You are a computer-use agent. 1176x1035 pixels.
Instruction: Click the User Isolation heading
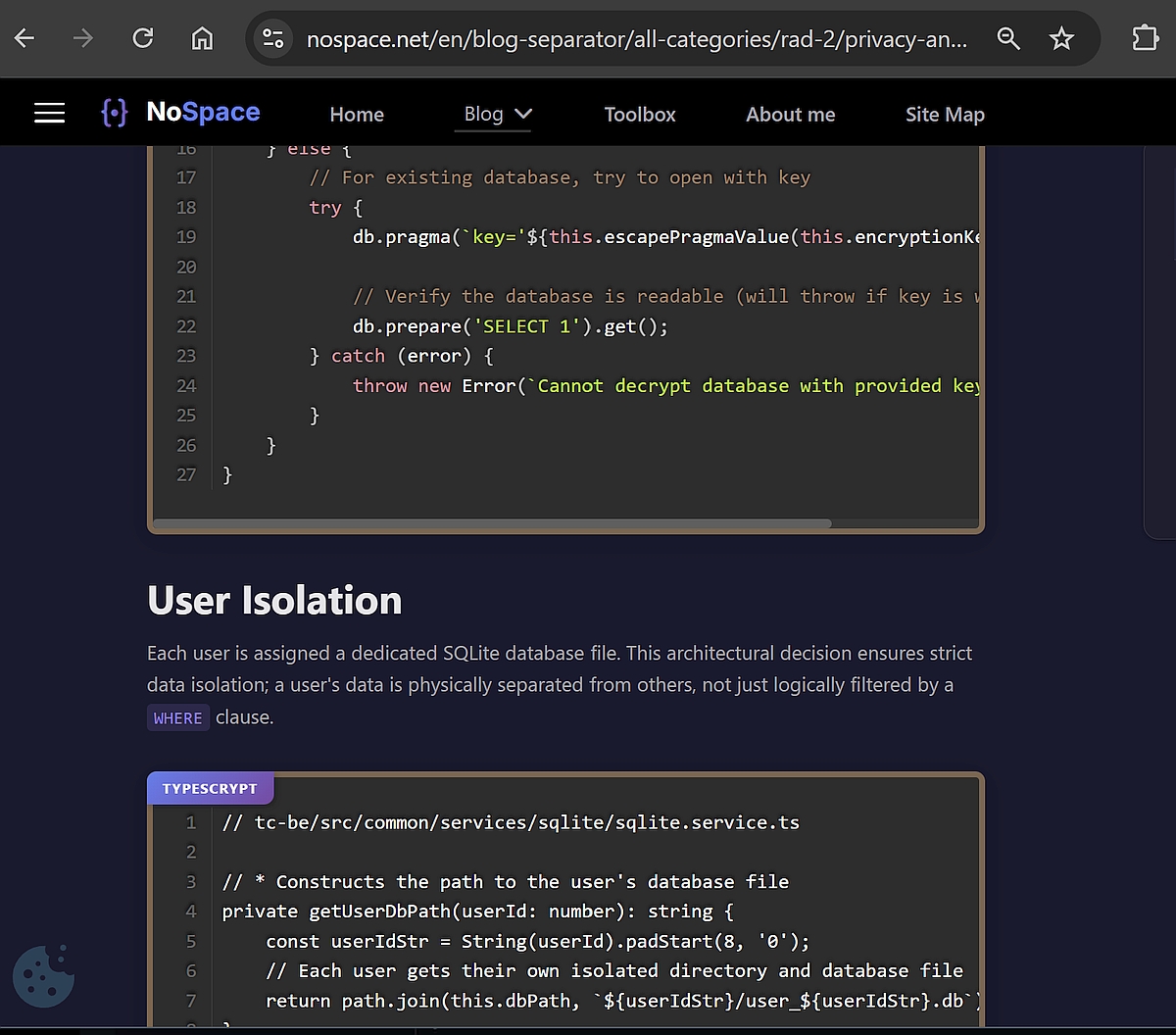pos(274,600)
